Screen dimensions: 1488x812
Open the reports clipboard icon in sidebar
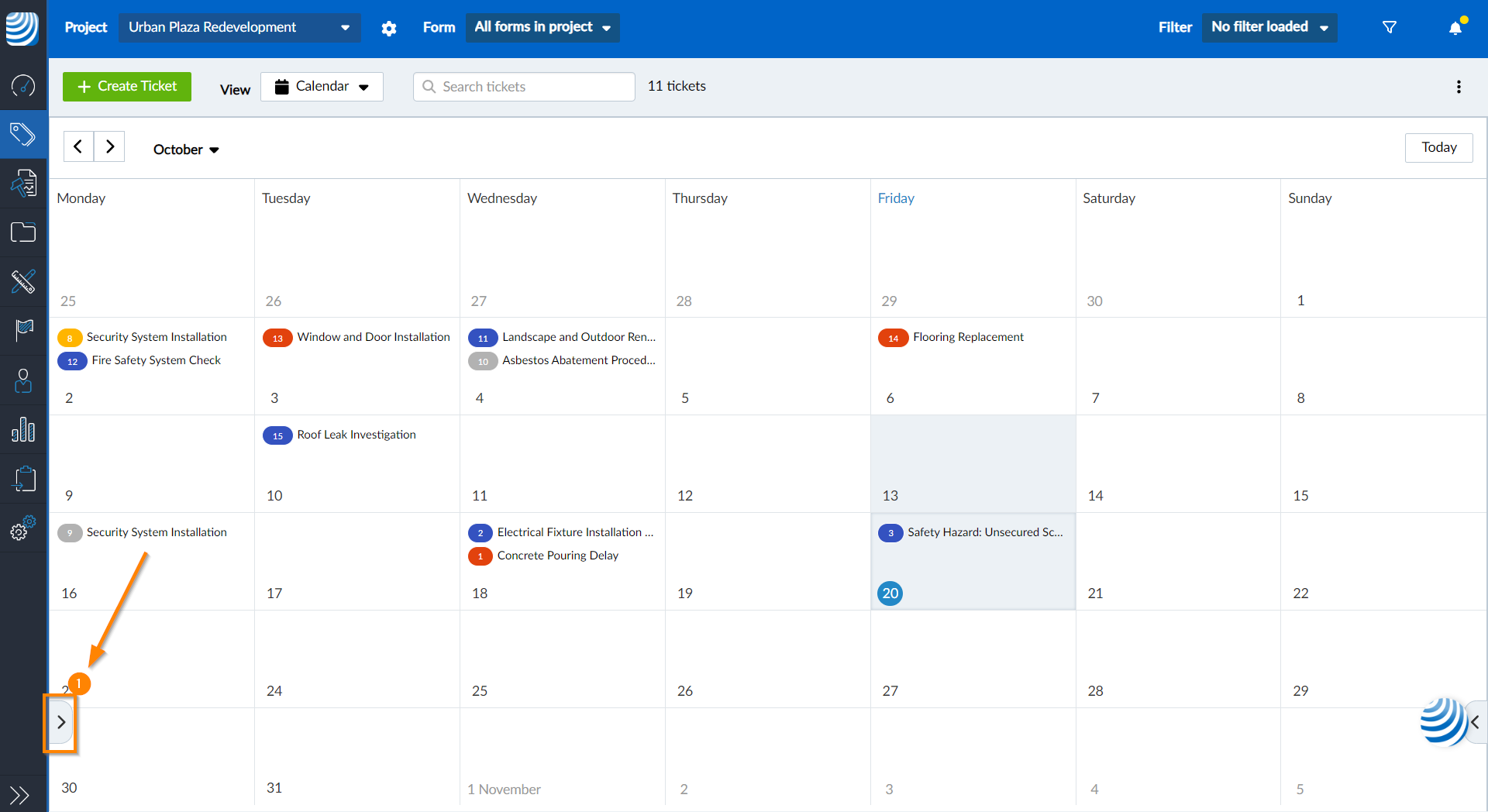pos(23,479)
